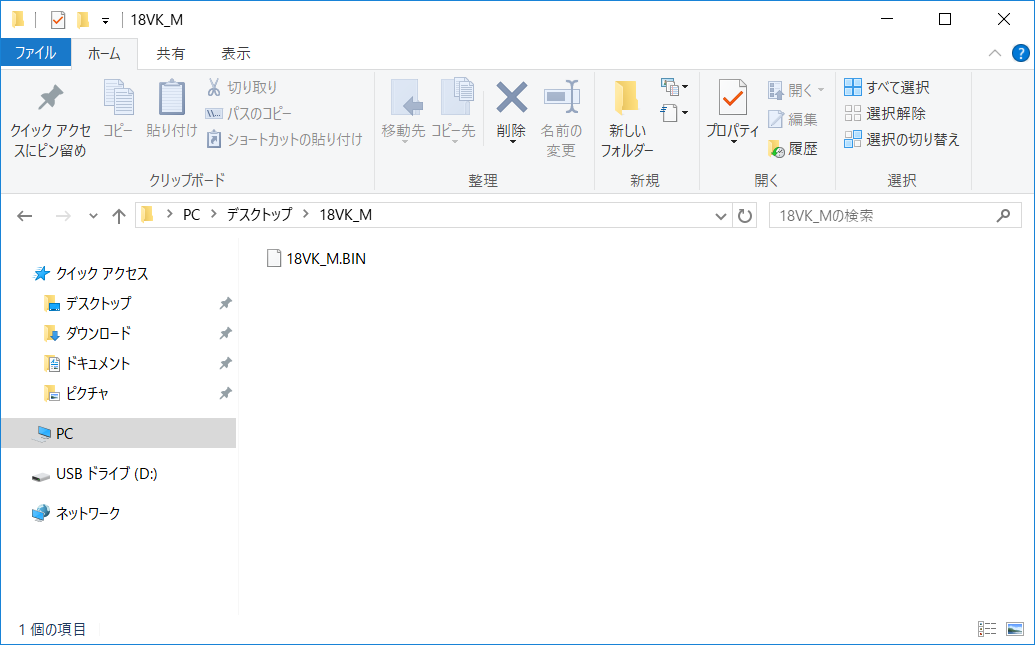1035x645 pixels.
Task: Switch to large icons view in status bar
Action: [x=1015, y=629]
